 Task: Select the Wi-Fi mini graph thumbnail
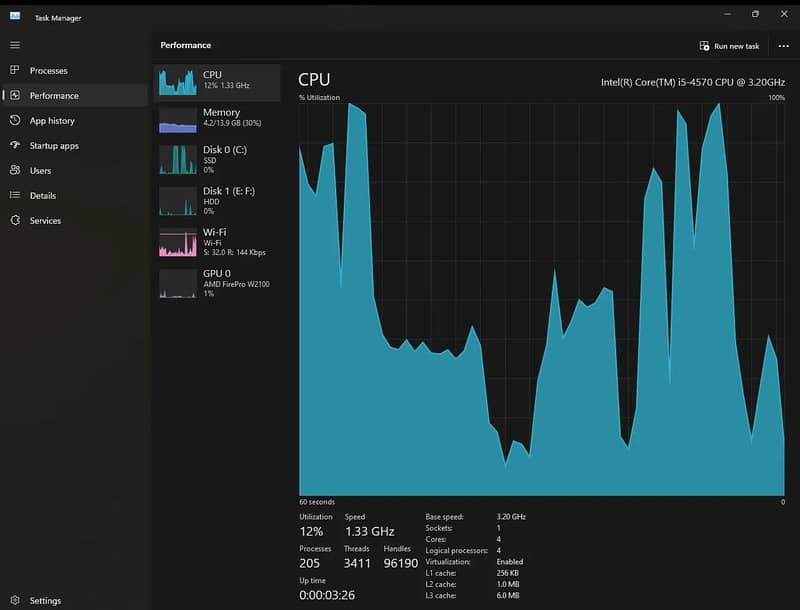(178, 242)
